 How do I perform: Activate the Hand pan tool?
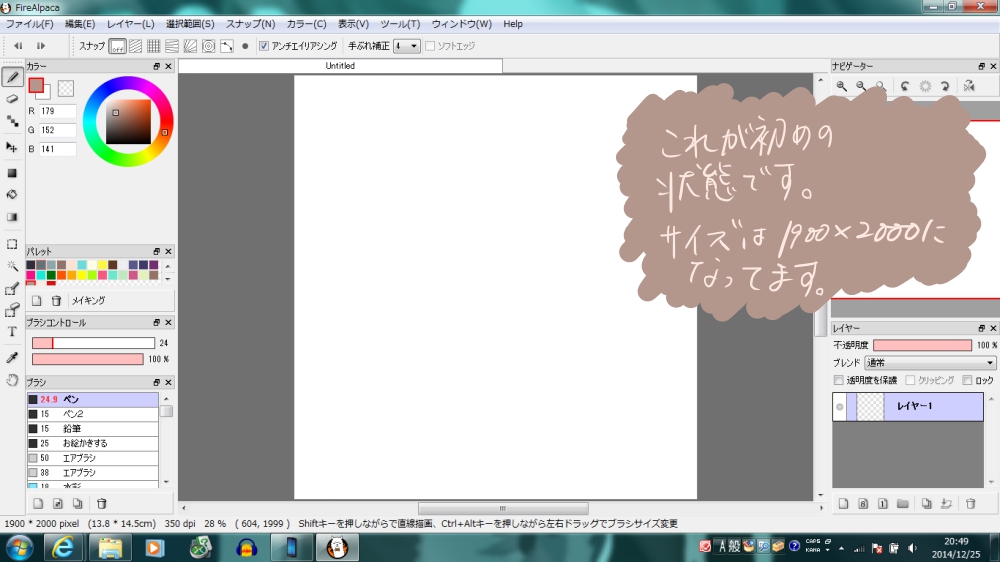click(12, 380)
